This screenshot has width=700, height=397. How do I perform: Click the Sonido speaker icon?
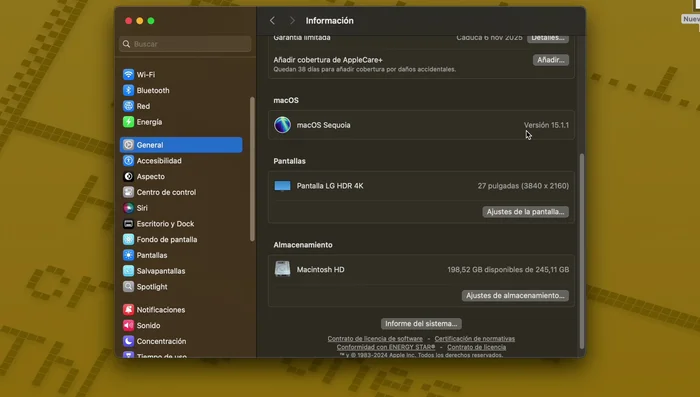[x=128, y=325]
